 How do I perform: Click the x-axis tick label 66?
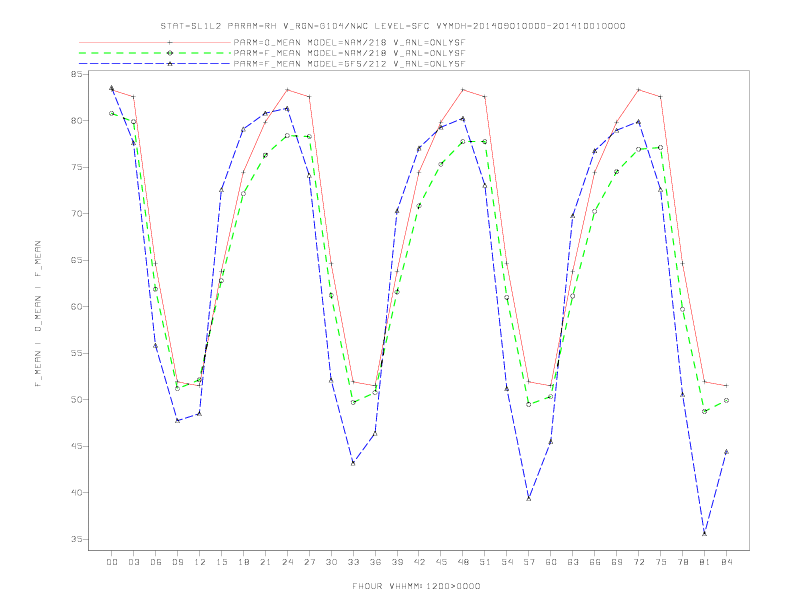pyautogui.click(x=595, y=562)
